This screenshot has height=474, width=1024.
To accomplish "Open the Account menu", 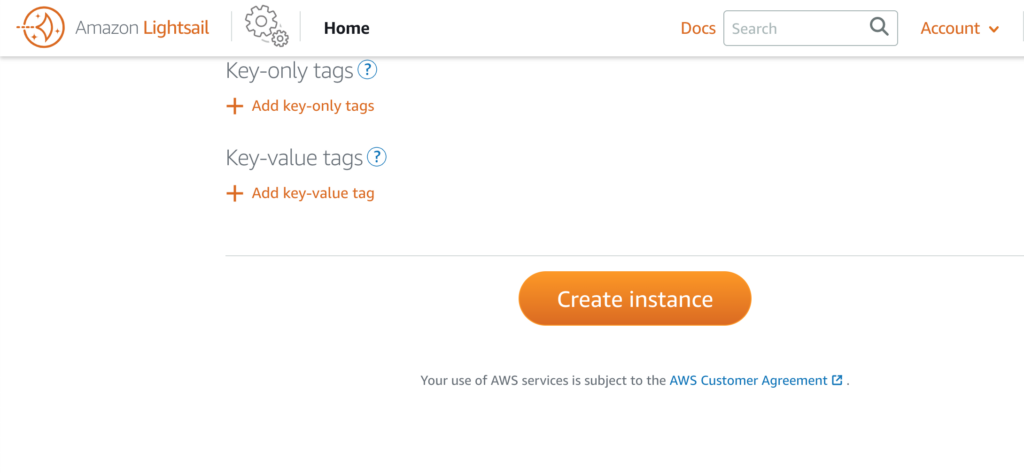I will (959, 28).
